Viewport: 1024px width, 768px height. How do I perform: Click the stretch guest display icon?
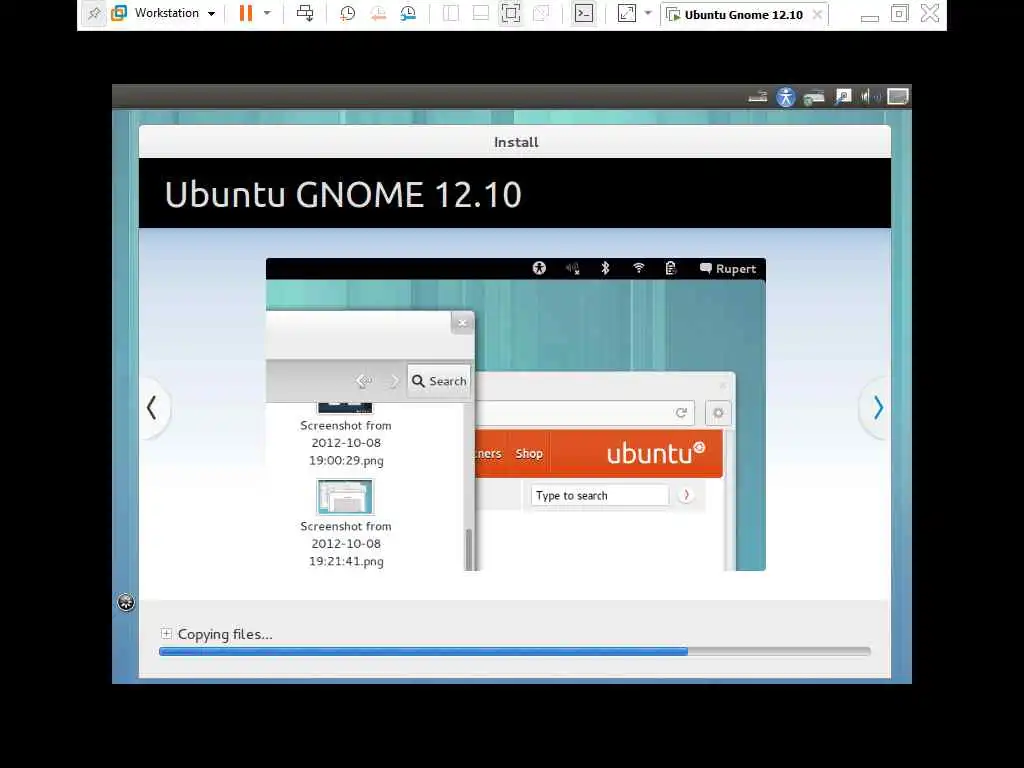click(626, 13)
